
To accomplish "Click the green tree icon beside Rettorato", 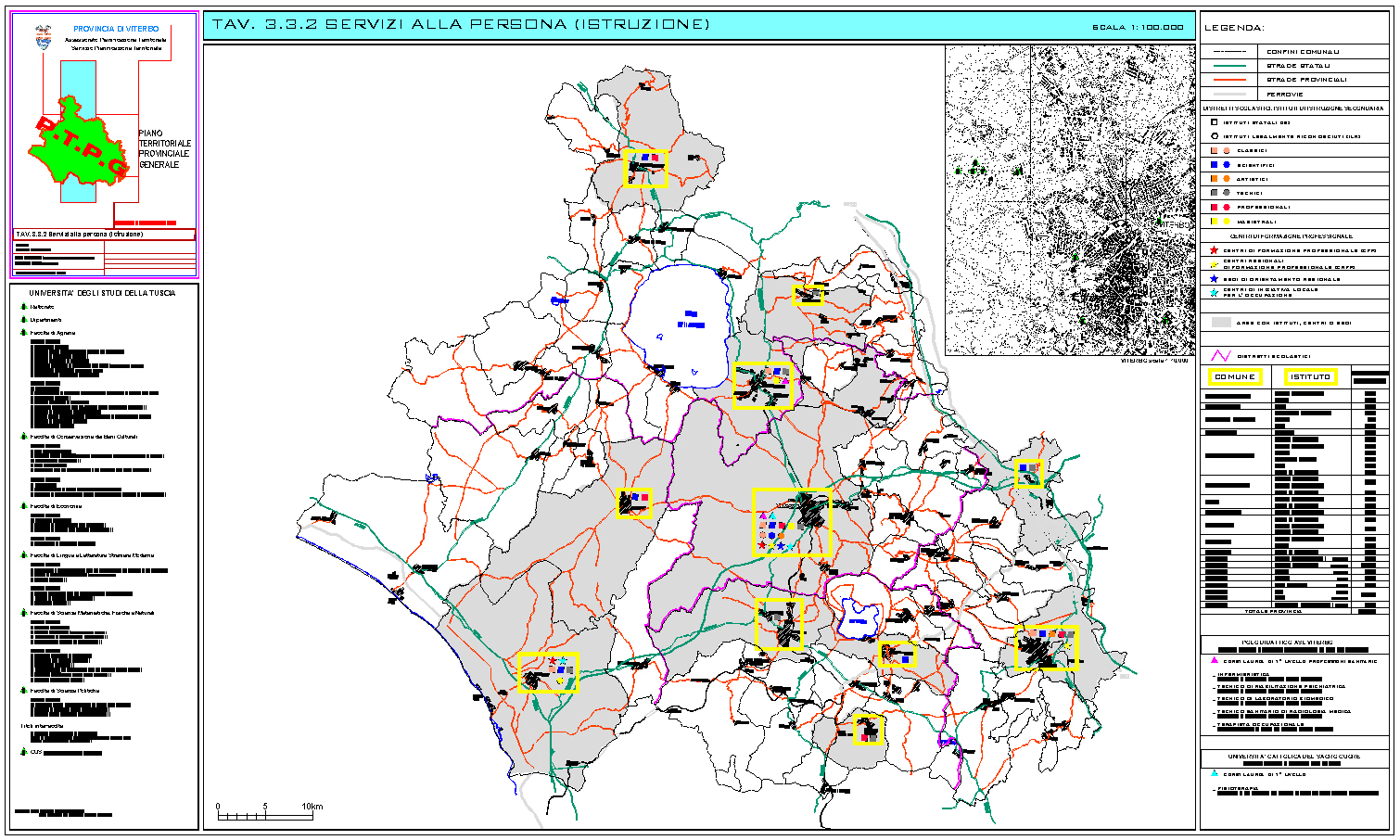I will [23, 307].
